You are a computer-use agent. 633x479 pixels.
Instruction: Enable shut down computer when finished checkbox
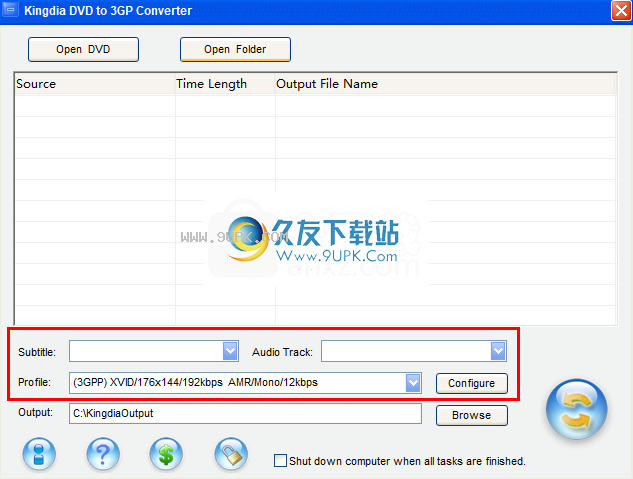[x=280, y=460]
